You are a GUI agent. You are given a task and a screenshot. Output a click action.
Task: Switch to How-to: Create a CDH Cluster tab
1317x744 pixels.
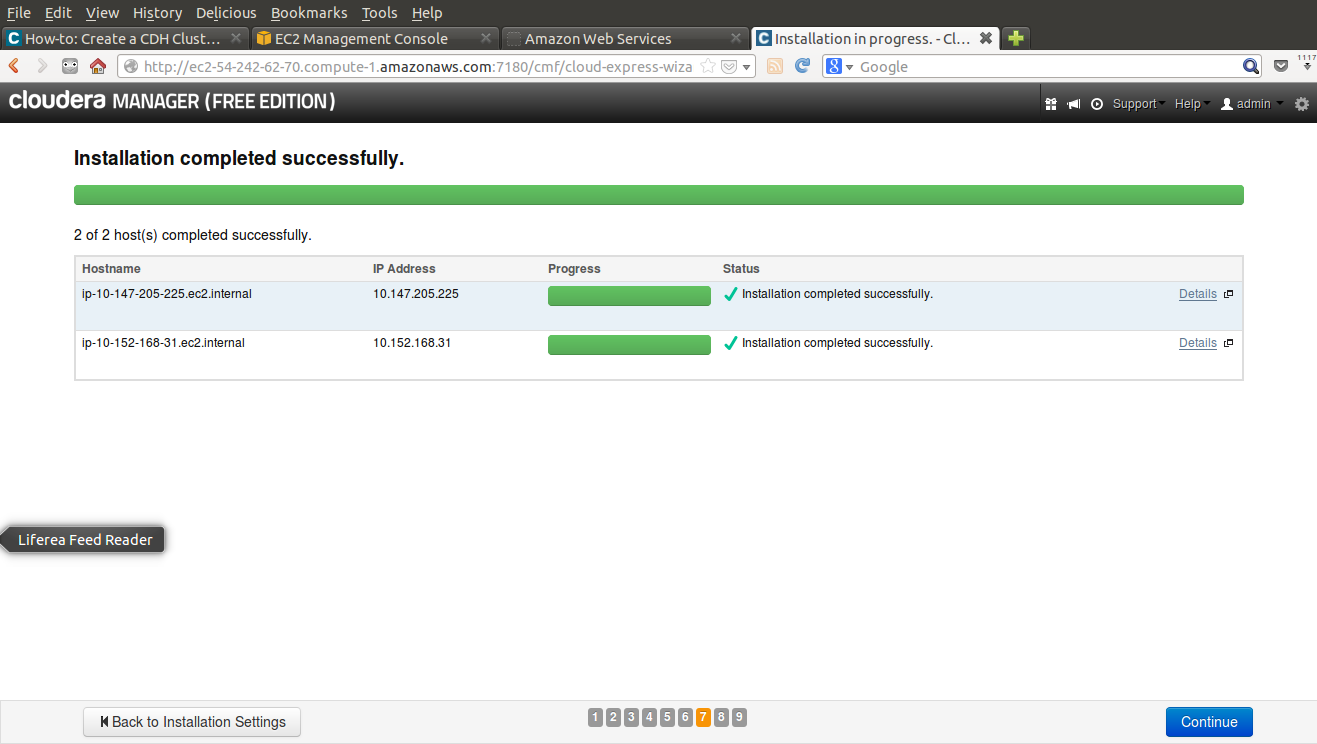point(125,38)
